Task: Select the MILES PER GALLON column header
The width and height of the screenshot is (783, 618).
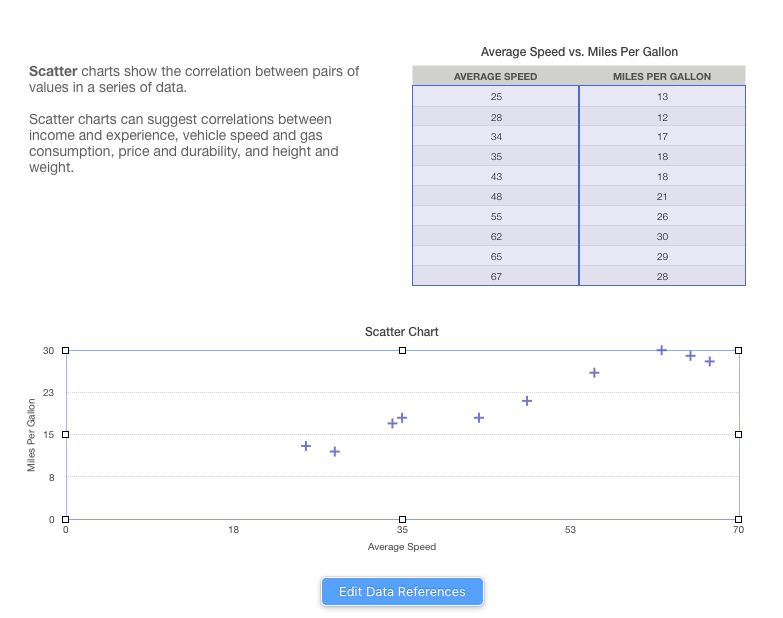Action: click(x=662, y=76)
